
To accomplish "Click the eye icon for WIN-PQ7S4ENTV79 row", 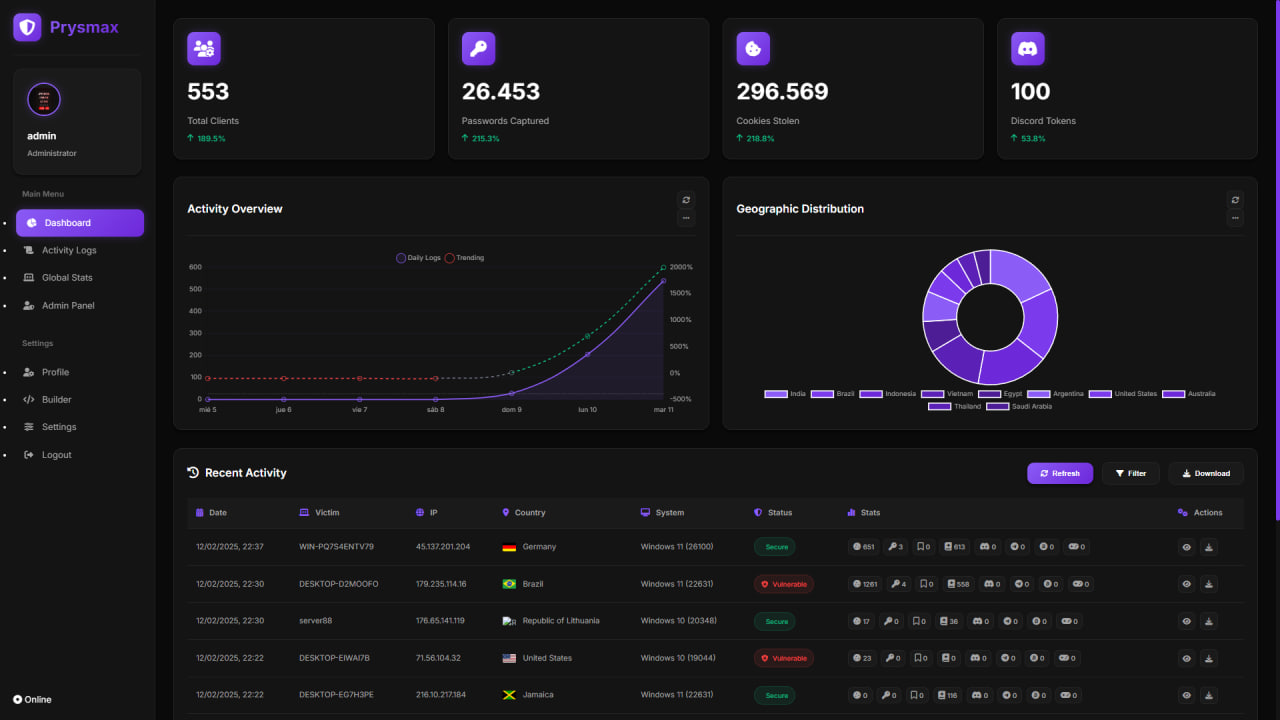I will [x=1187, y=547].
